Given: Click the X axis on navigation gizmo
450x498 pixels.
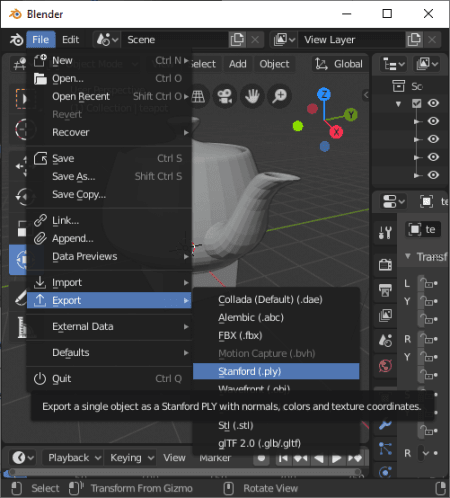Looking at the screenshot, I should tap(336, 132).
